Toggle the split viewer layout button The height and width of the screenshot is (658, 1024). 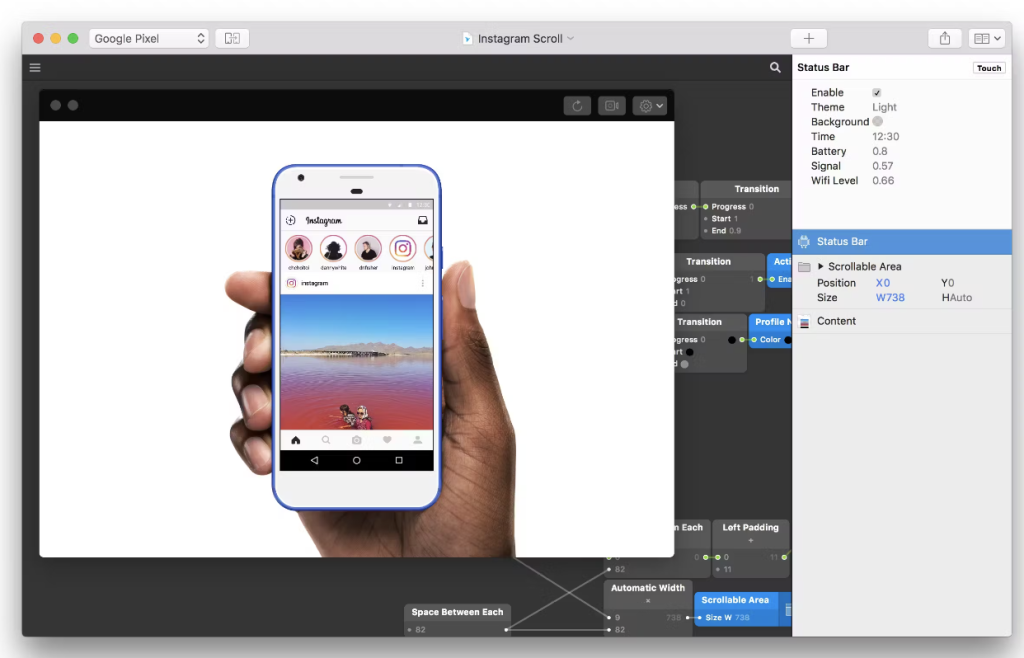[x=232, y=39]
